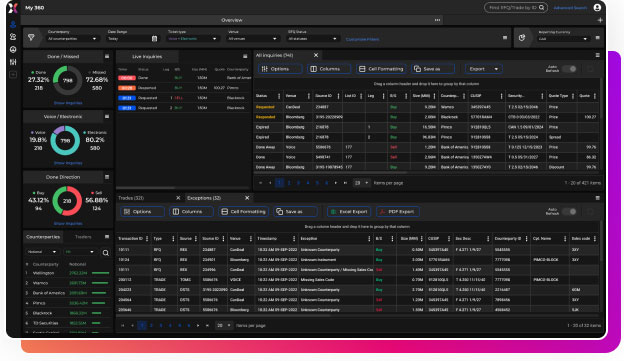
Task: Click the Done / Missed donut chart
Action: 68,80
